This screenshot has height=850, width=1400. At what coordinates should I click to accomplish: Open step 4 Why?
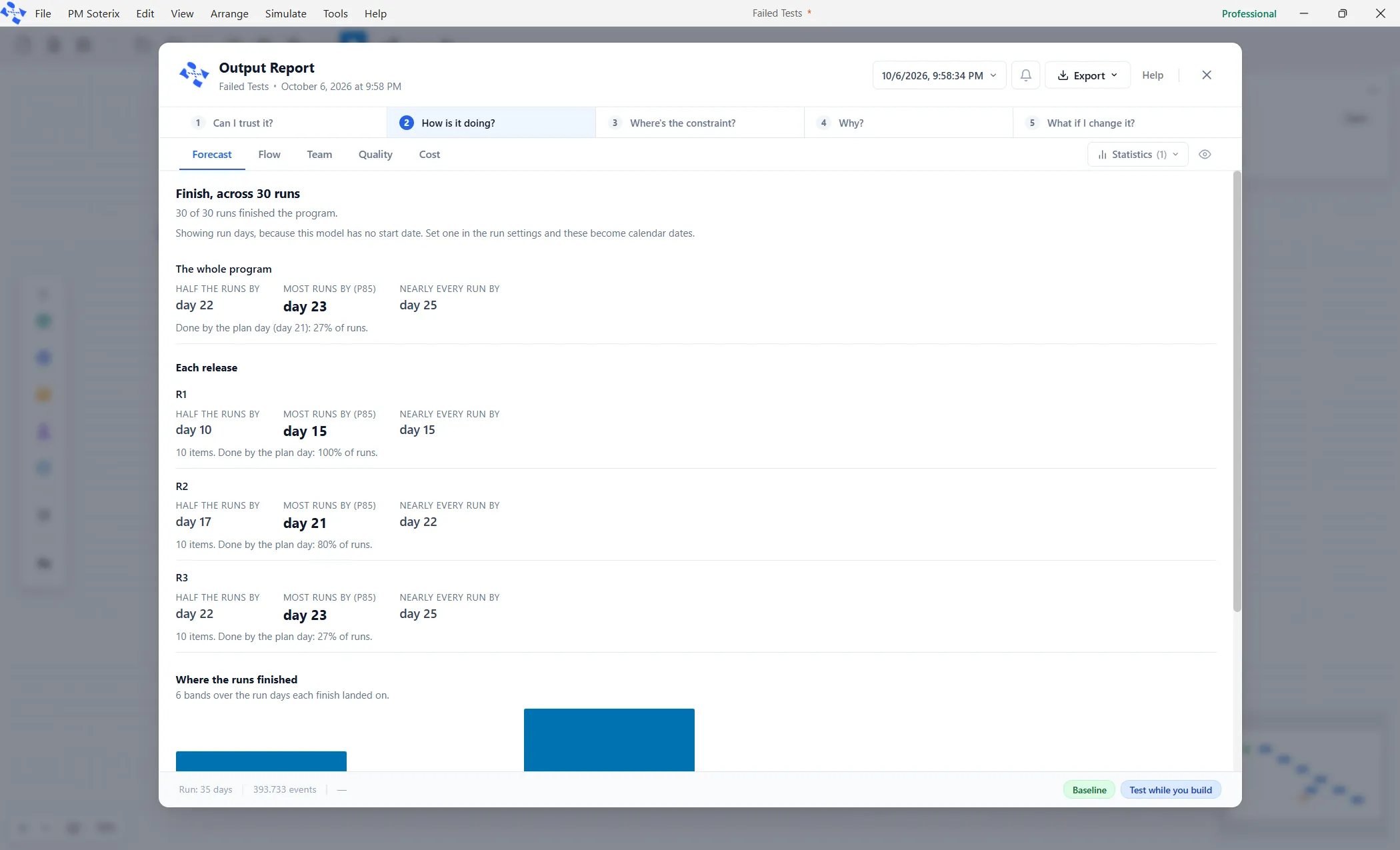pyautogui.click(x=909, y=123)
